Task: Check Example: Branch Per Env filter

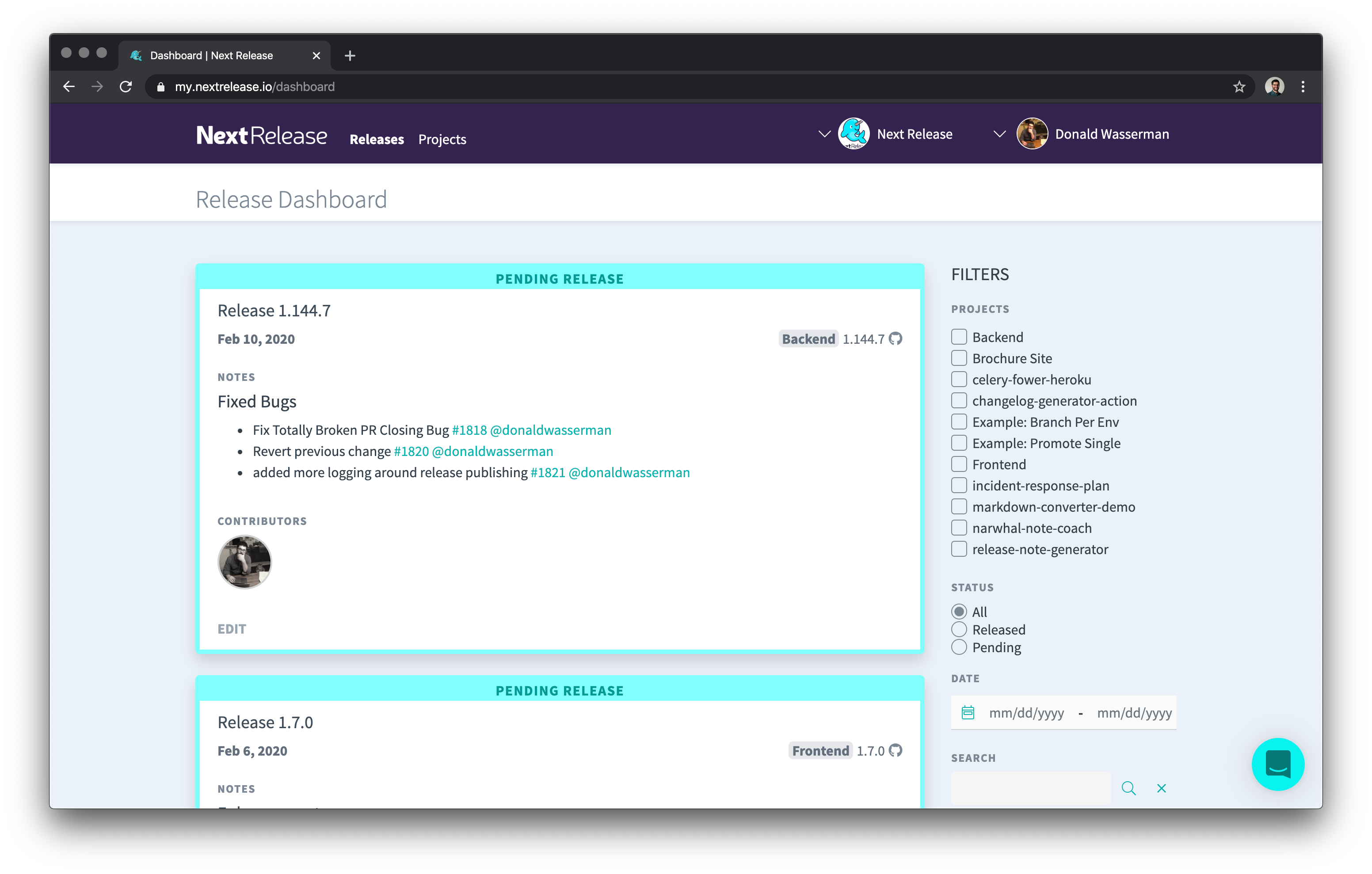Action: pos(959,422)
